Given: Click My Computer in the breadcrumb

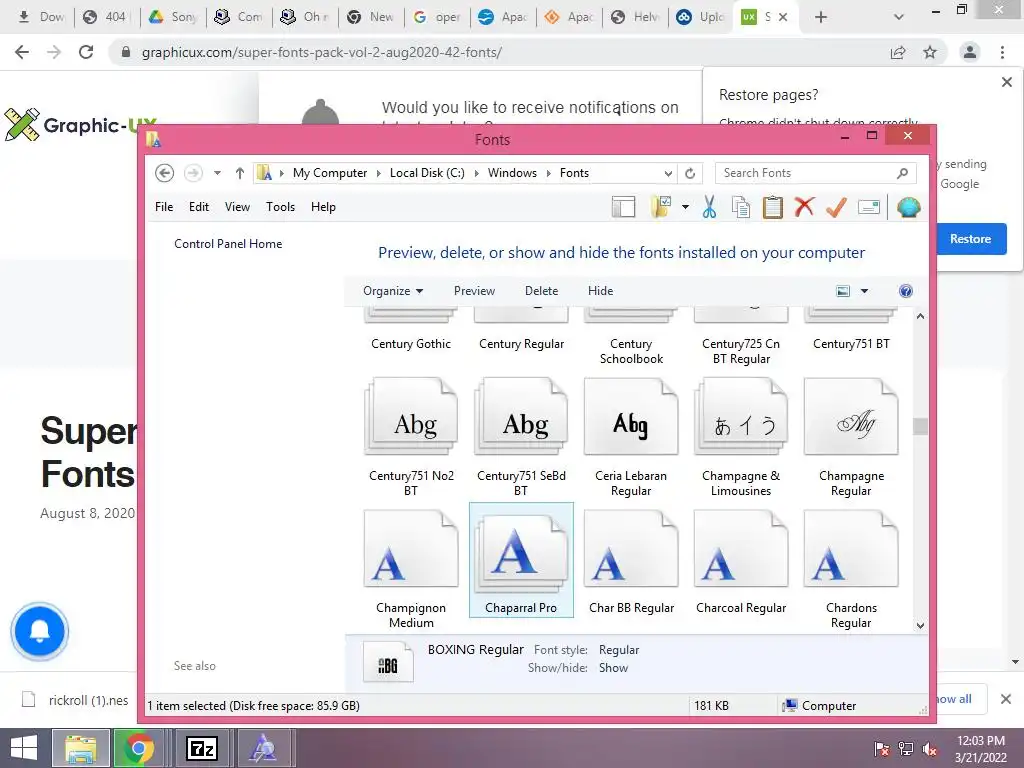Looking at the screenshot, I should (x=330, y=173).
